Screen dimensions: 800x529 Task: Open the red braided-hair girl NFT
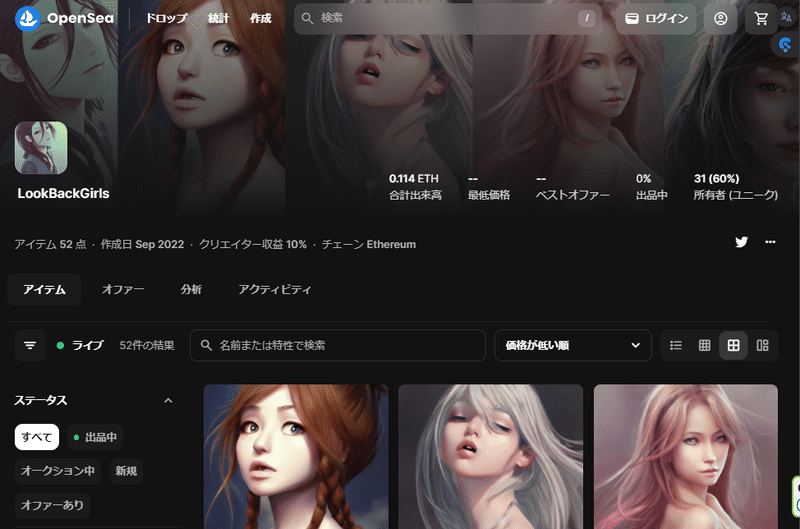pyautogui.click(x=296, y=457)
